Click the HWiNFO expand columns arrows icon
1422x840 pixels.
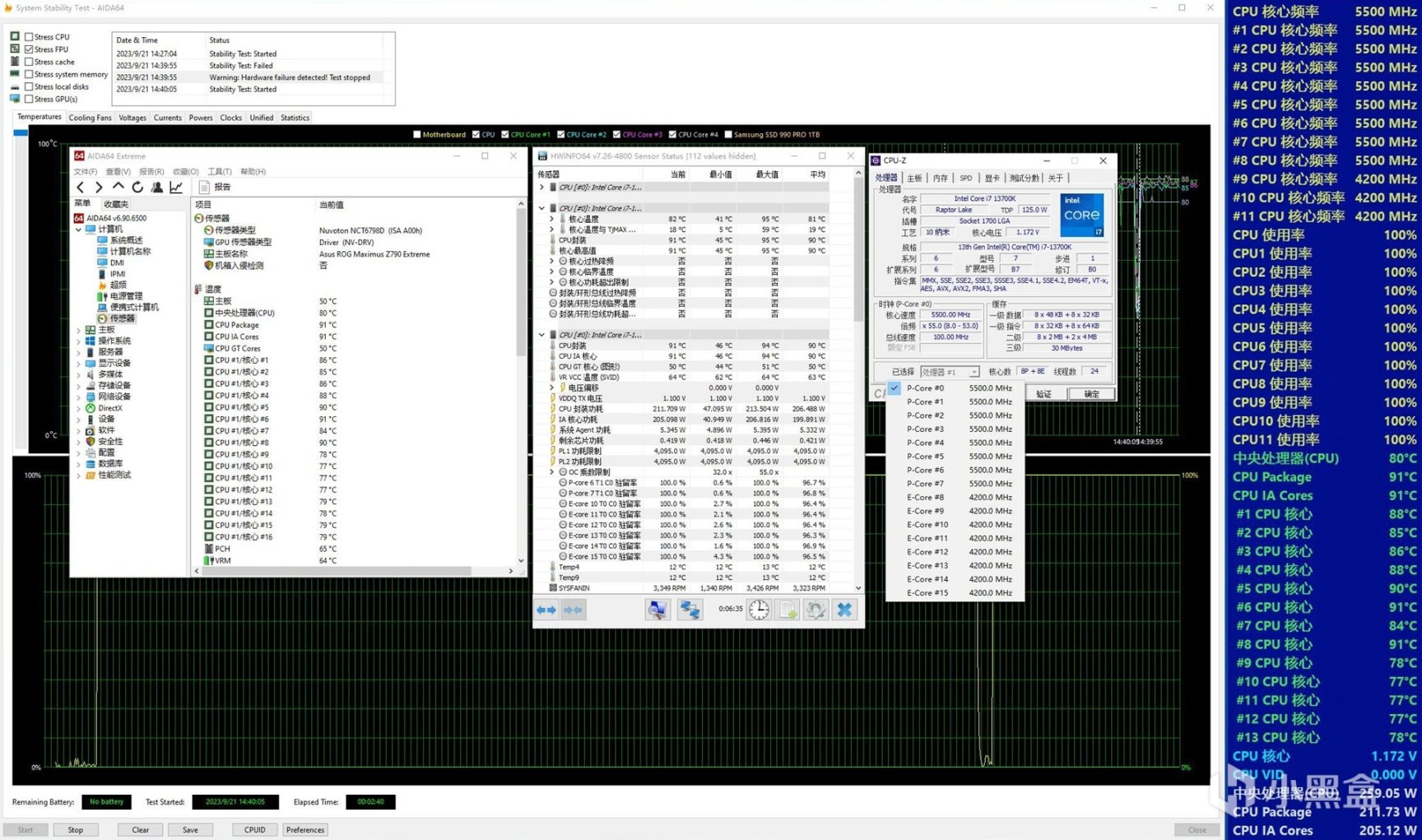(x=546, y=610)
